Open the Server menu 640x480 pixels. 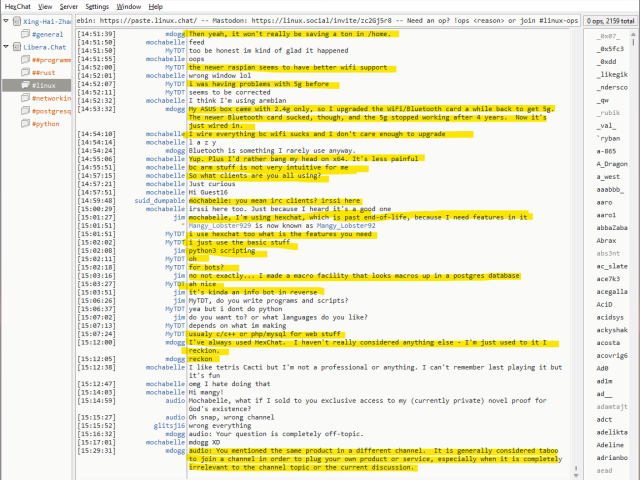68,6
